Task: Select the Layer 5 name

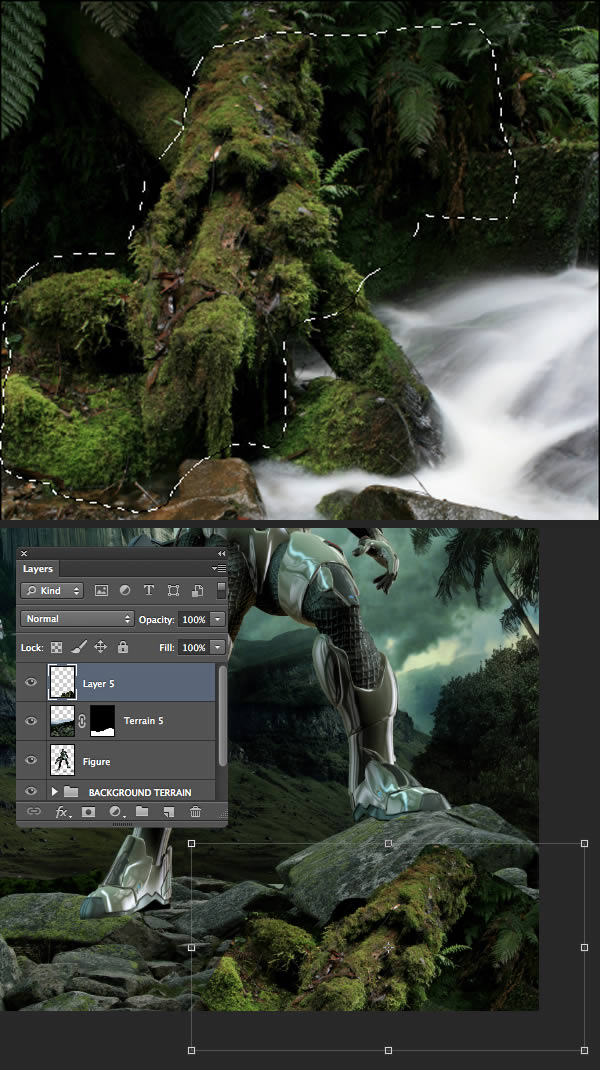Action: (x=98, y=683)
